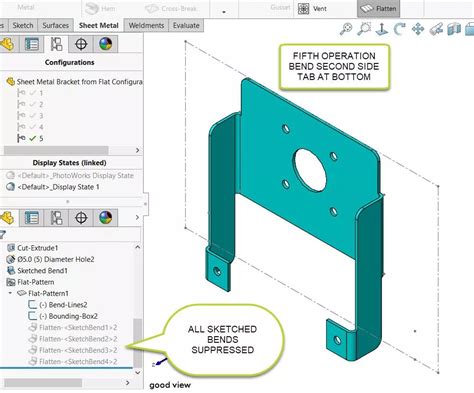Select the greyed Hem tool
Screen dimensions: 474x393
(x=100, y=9)
